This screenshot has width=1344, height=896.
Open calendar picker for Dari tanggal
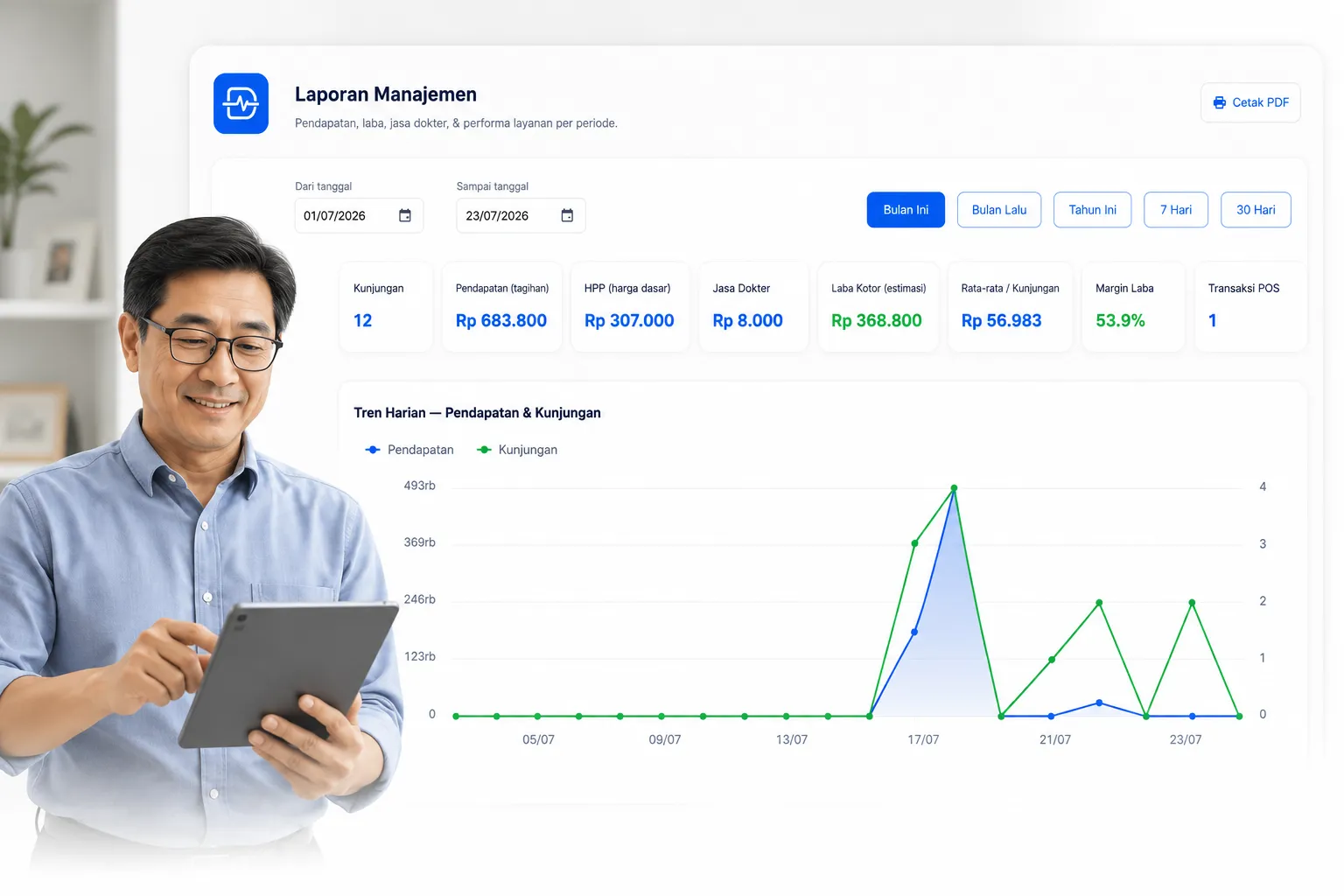click(x=405, y=215)
